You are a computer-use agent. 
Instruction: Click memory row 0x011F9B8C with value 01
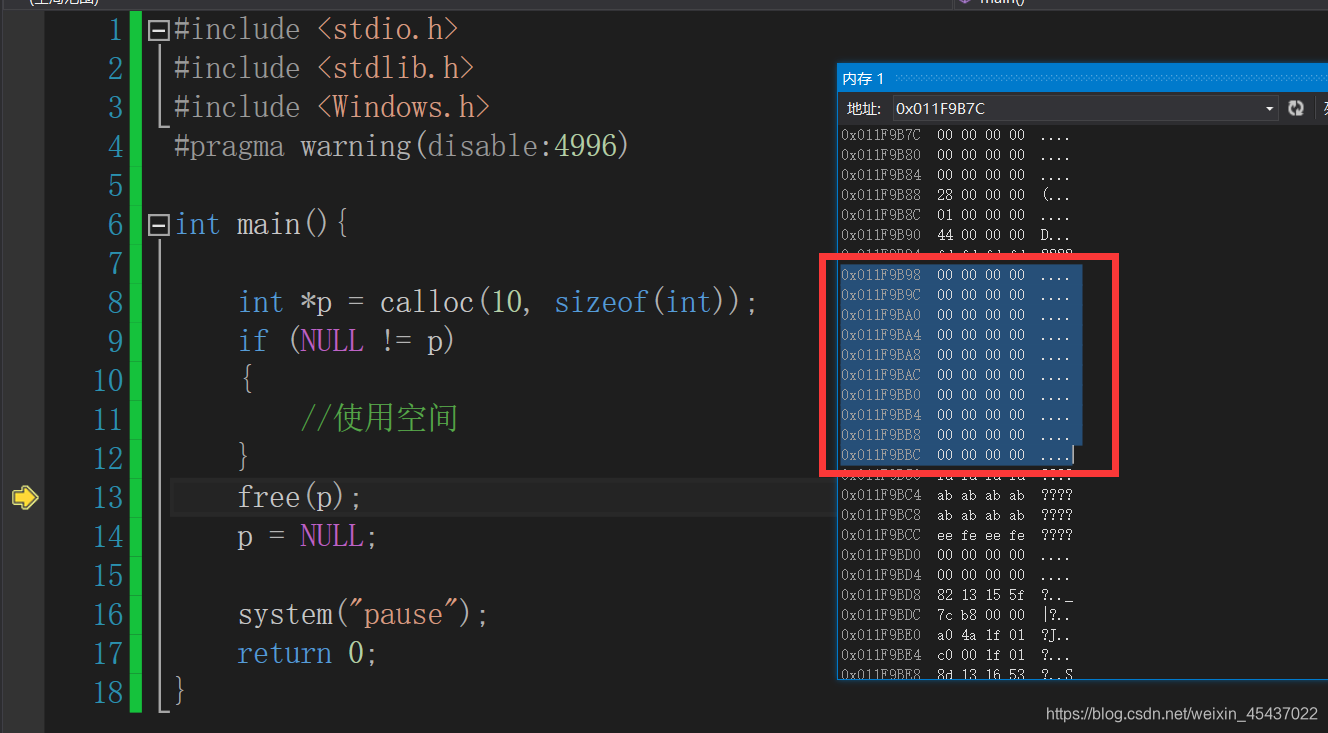tap(955, 215)
